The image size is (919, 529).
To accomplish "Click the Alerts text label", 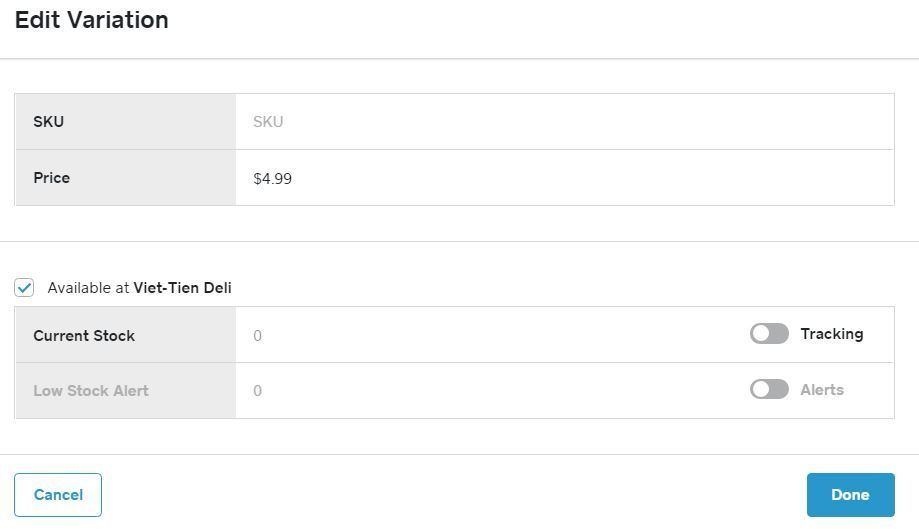I will [821, 390].
